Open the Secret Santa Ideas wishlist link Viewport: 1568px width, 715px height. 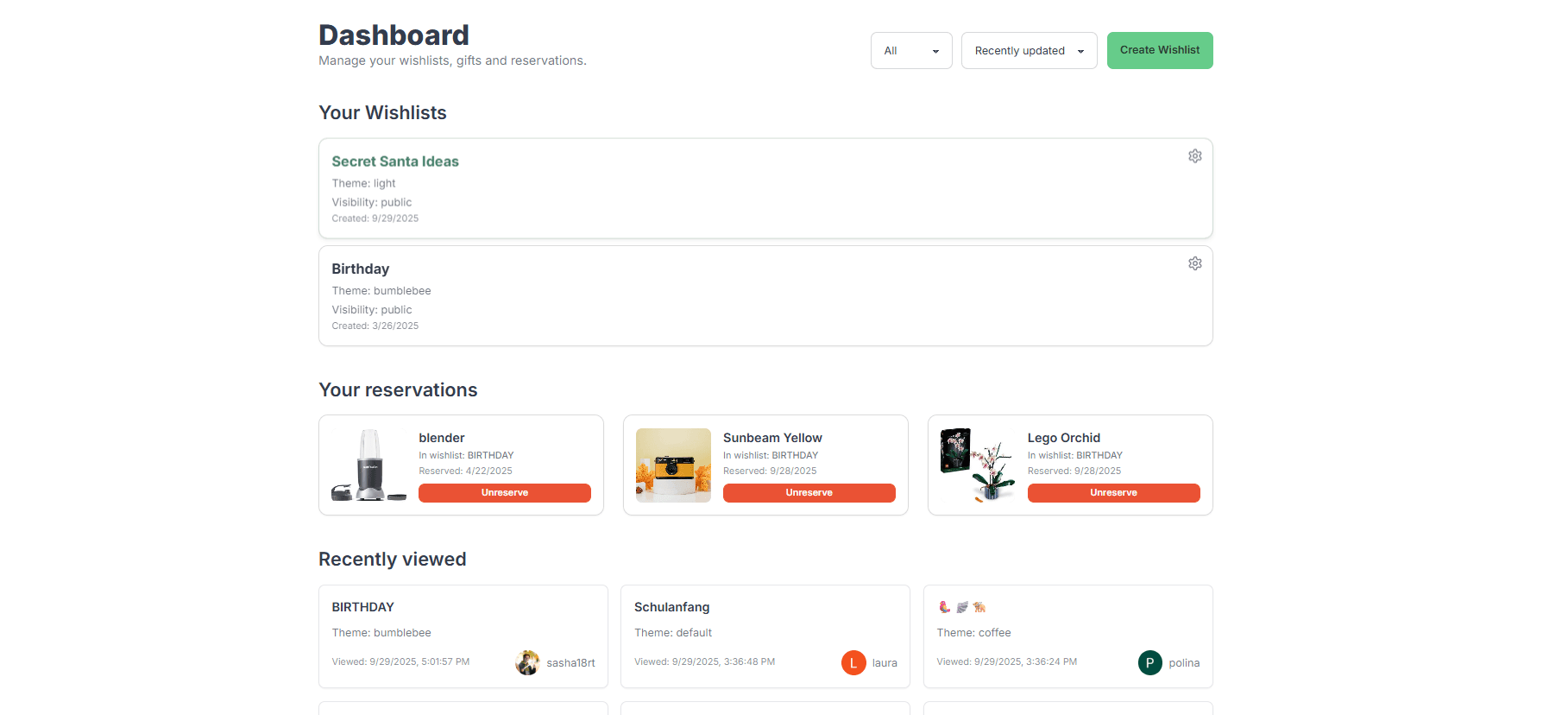click(395, 161)
